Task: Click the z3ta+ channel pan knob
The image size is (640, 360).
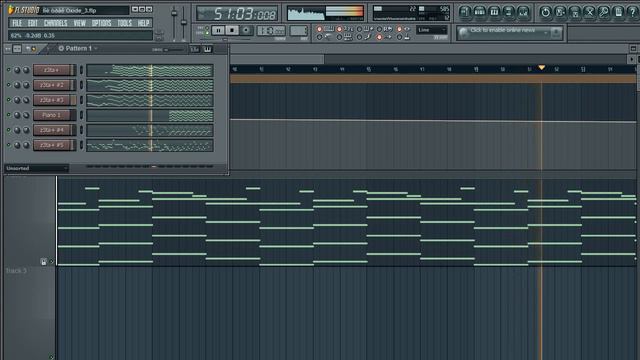Action: (17, 70)
